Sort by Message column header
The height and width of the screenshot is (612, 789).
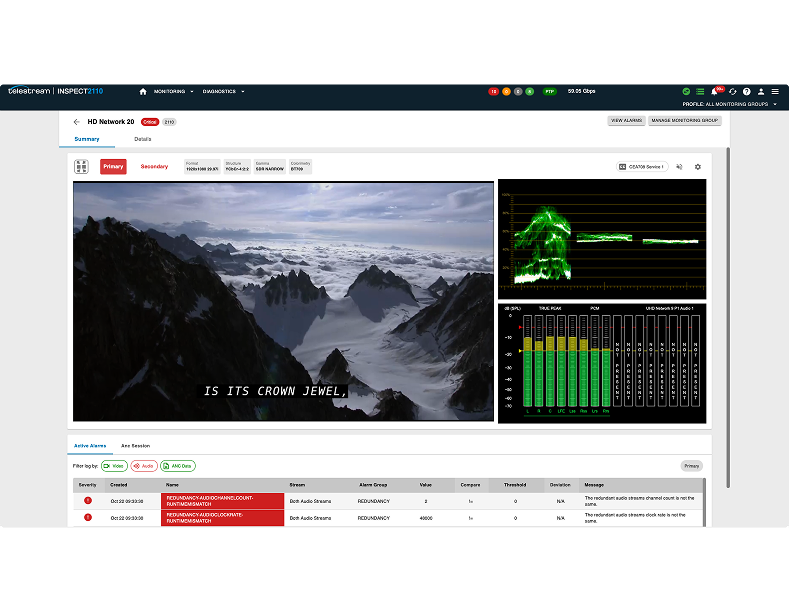594,485
